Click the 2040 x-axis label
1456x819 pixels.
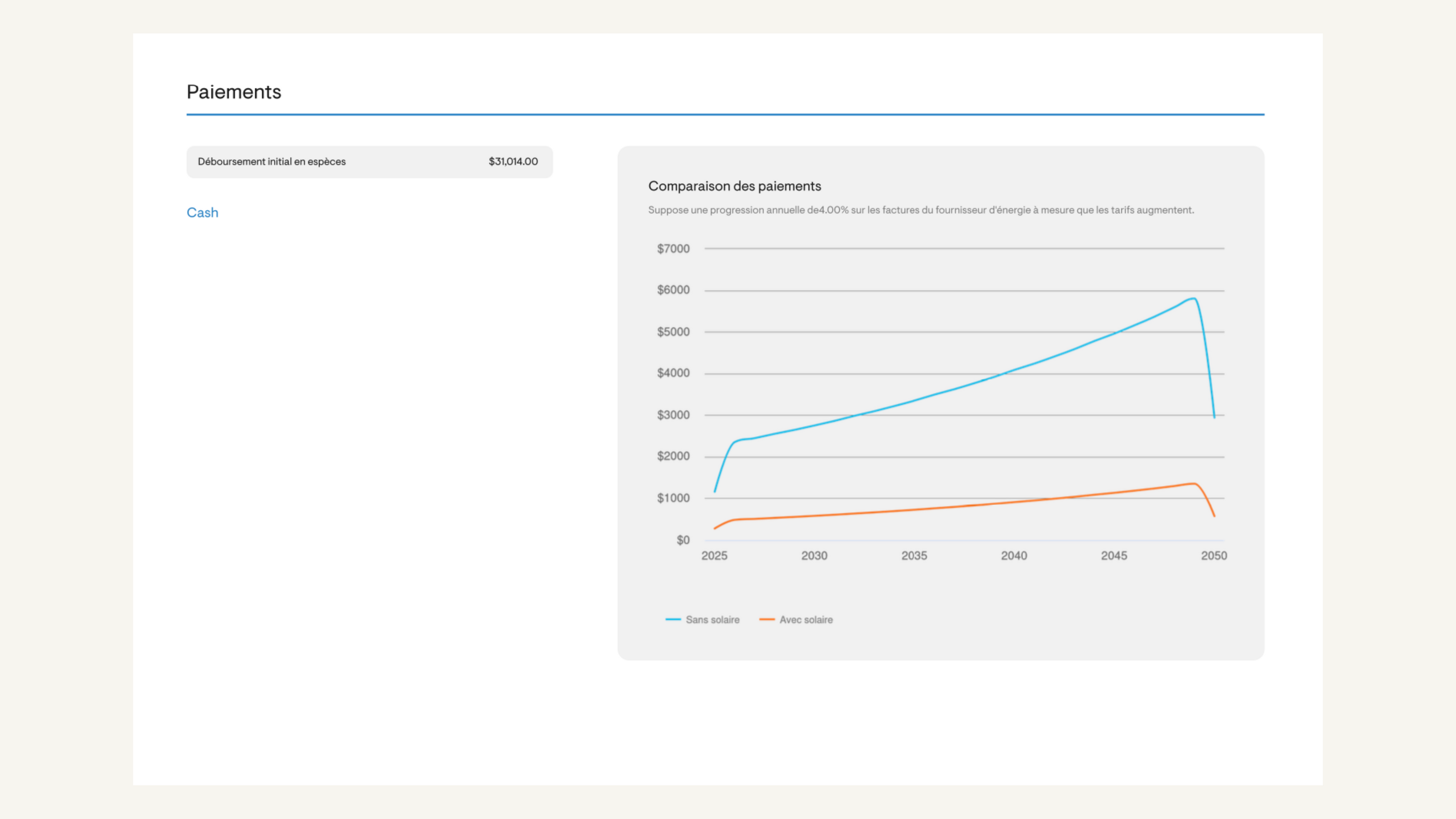[x=1013, y=556]
